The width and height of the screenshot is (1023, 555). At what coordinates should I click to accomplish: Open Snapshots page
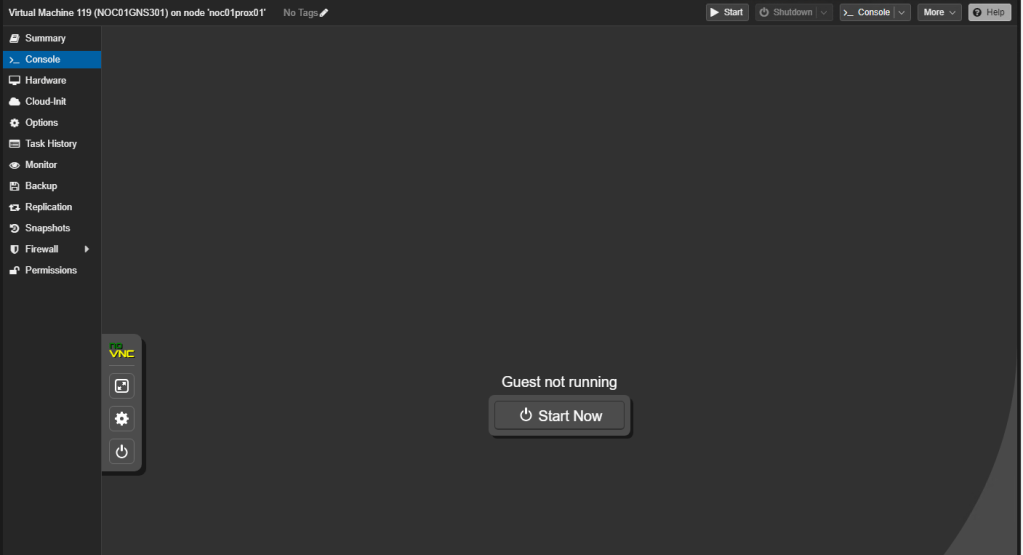(47, 228)
